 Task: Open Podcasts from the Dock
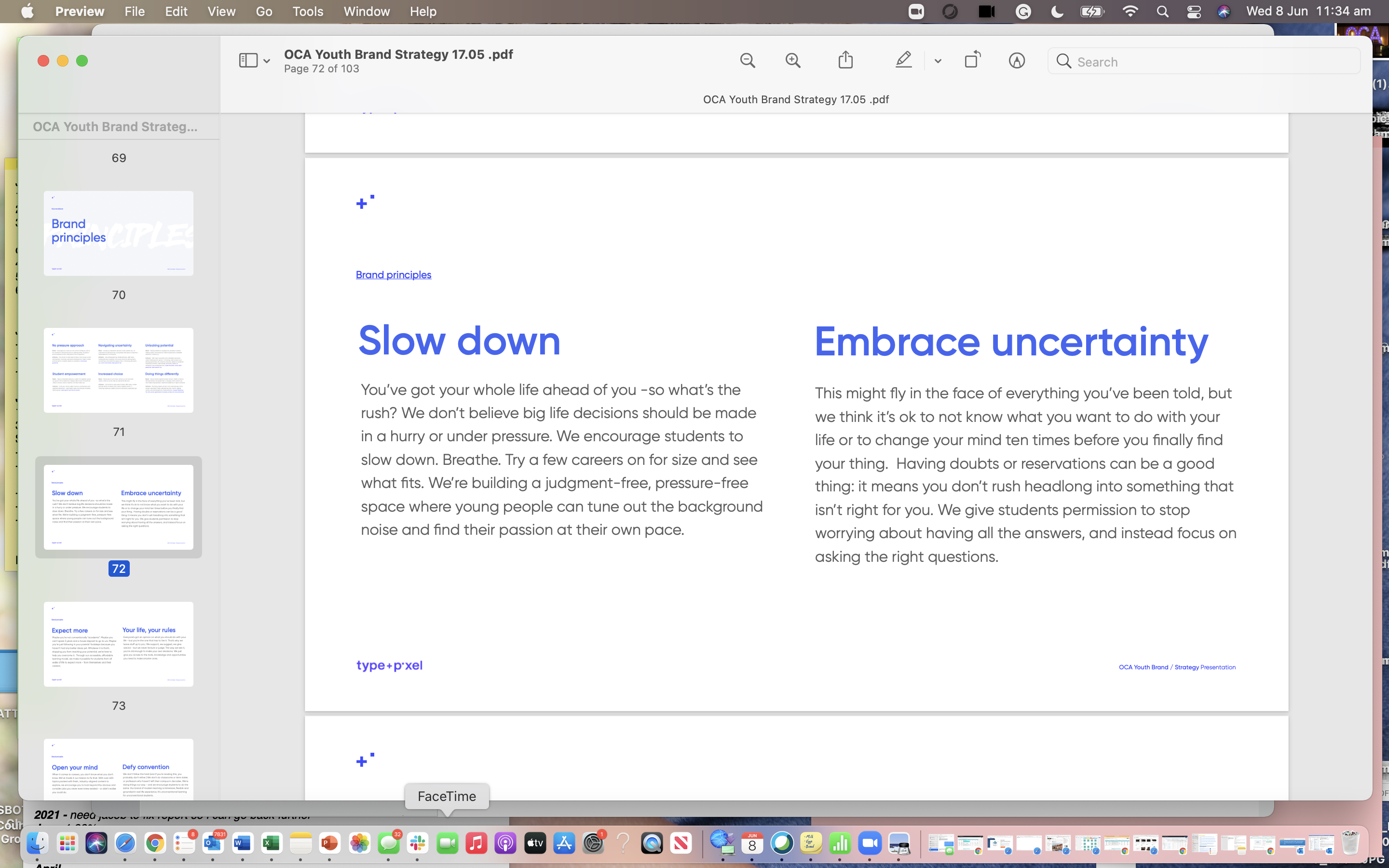(x=505, y=843)
